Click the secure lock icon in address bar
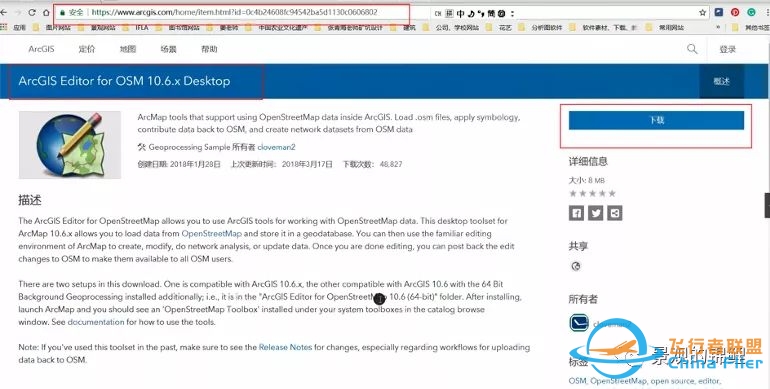The height and width of the screenshot is (389, 770). 62,12
